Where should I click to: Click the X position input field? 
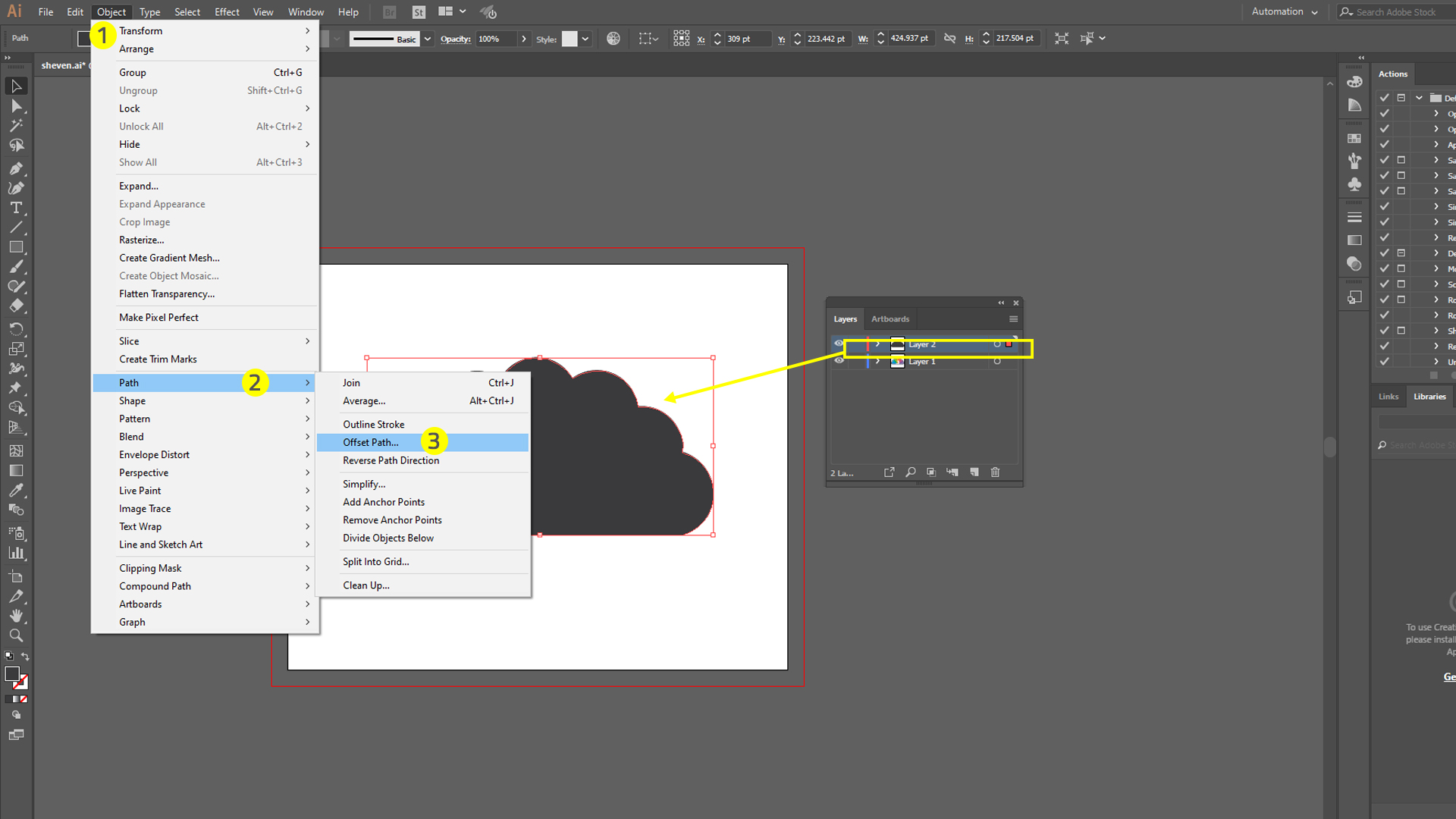point(748,39)
